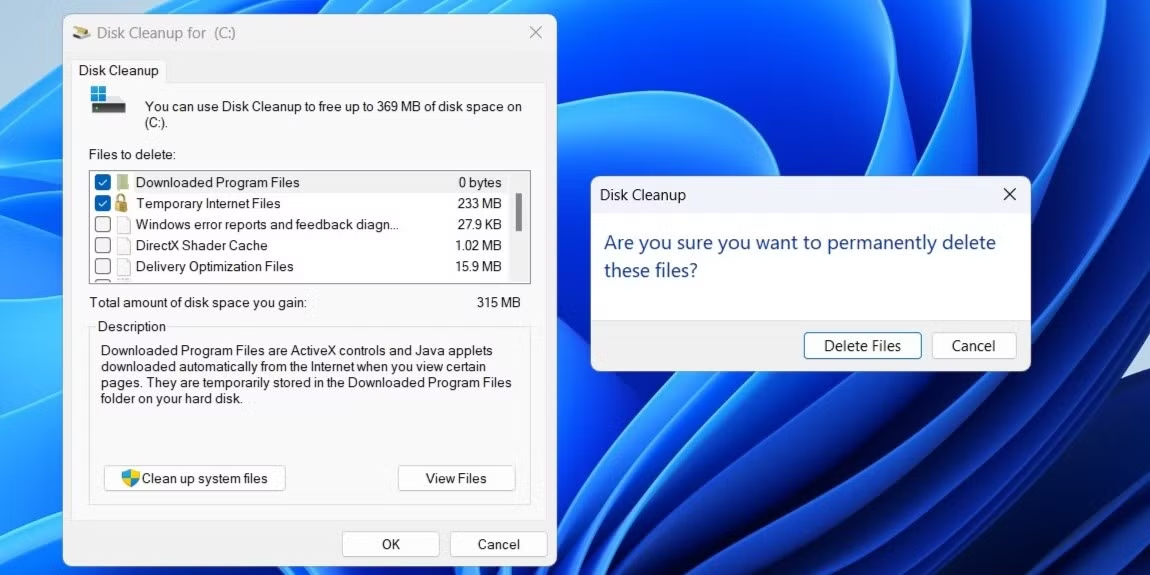The width and height of the screenshot is (1150, 575).
Task: Click the 1.02 MB size value
Action: tap(478, 246)
